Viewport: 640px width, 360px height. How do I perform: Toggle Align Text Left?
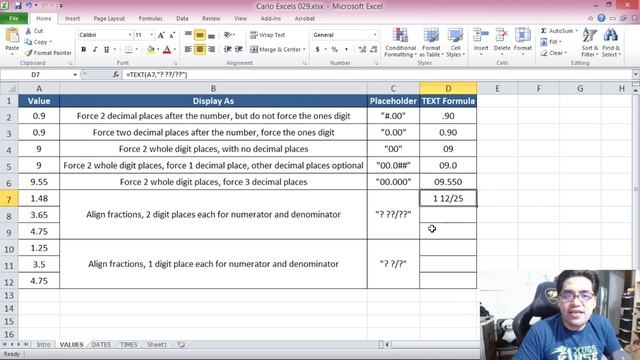pyautogui.click(x=188, y=49)
